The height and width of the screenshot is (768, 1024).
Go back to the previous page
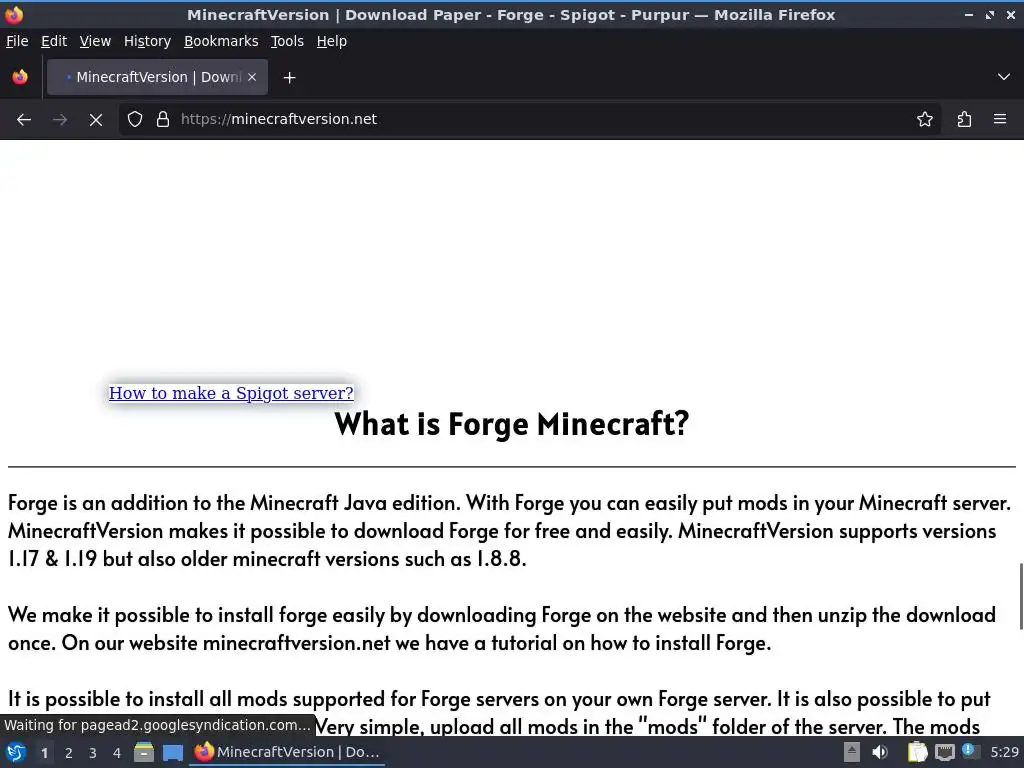(x=24, y=120)
